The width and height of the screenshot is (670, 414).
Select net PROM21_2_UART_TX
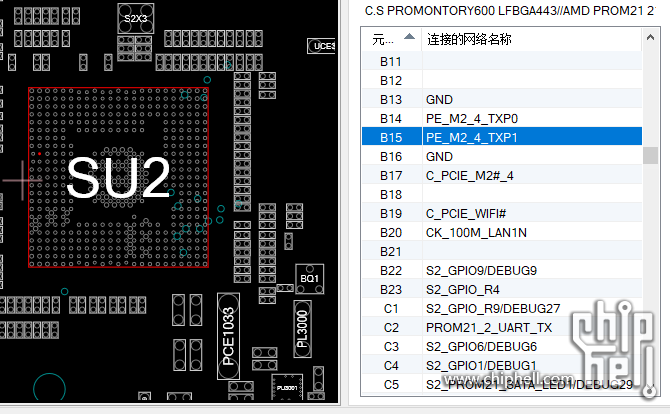(489, 328)
